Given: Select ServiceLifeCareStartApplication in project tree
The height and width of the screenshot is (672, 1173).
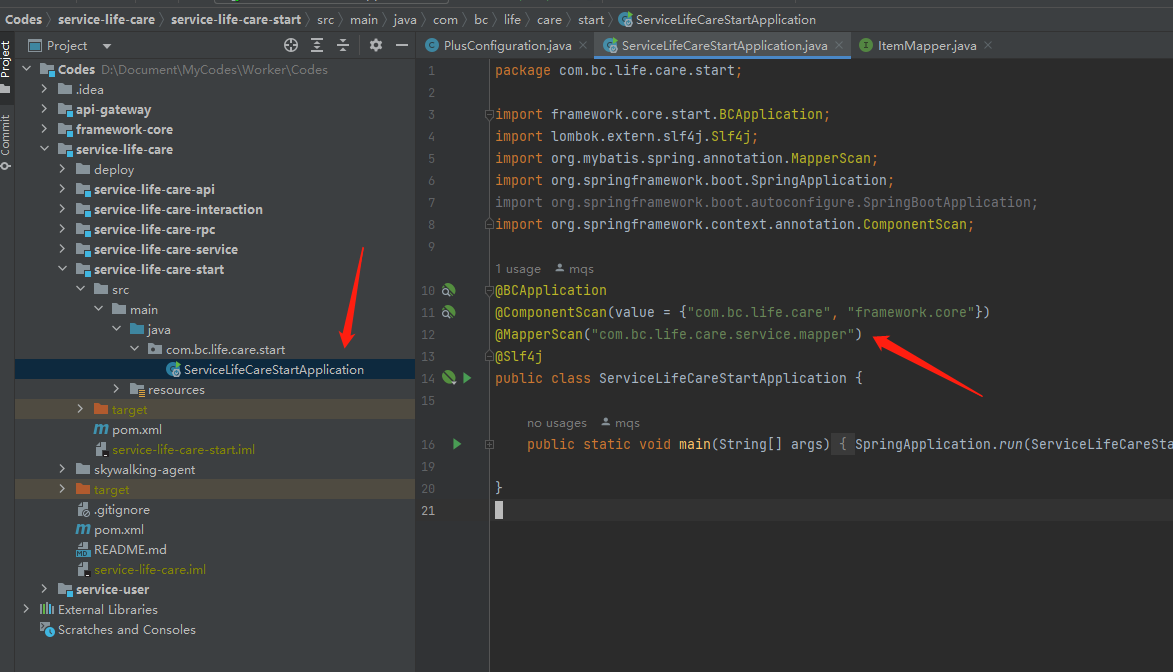Looking at the screenshot, I should point(215,370).
